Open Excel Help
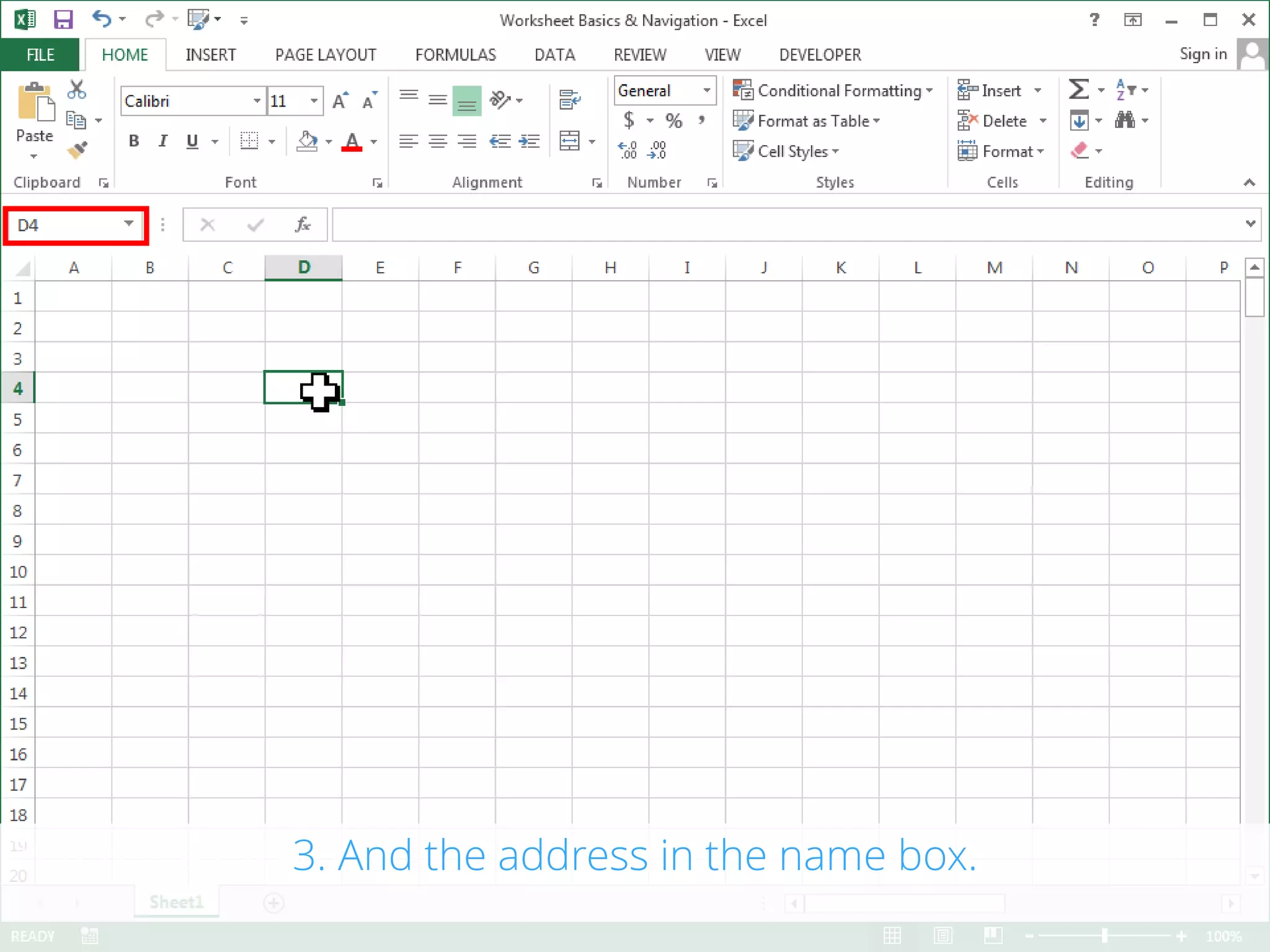The image size is (1270, 952). point(1095,20)
